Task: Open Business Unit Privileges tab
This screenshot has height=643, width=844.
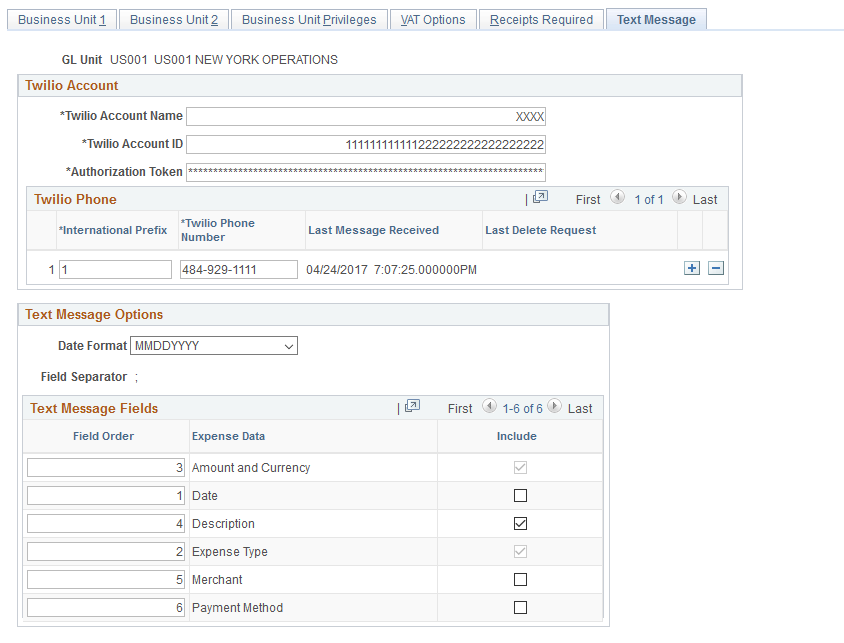Action: (309, 20)
